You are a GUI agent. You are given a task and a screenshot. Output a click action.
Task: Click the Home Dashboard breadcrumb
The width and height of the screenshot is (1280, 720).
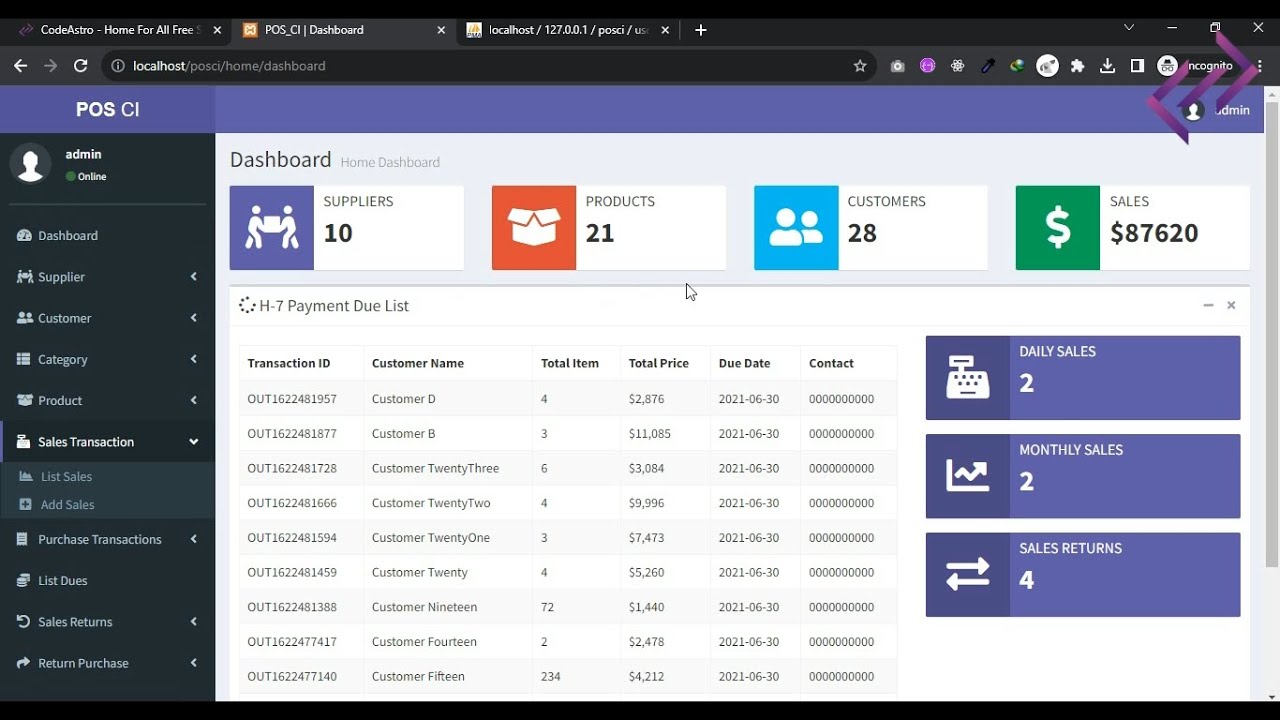390,162
